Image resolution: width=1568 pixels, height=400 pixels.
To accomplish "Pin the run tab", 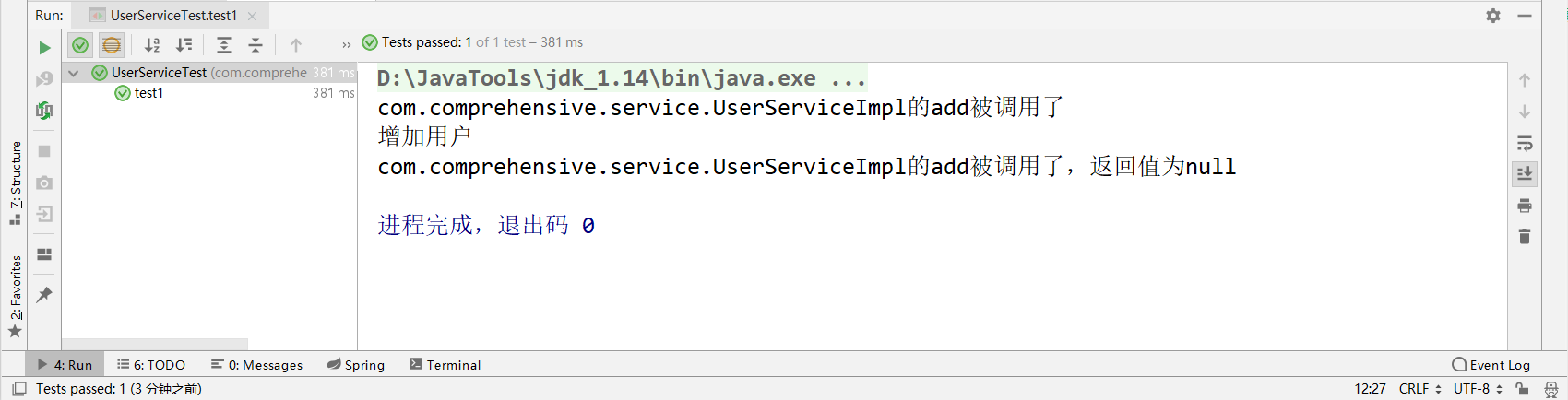I will [44, 295].
